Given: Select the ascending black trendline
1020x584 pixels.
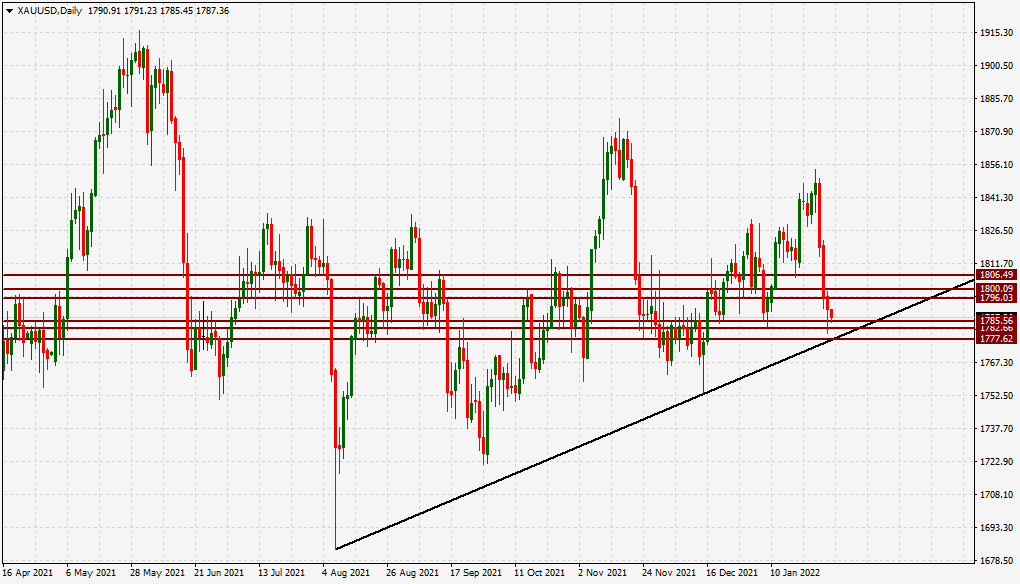Looking at the screenshot, I should tap(655, 414).
